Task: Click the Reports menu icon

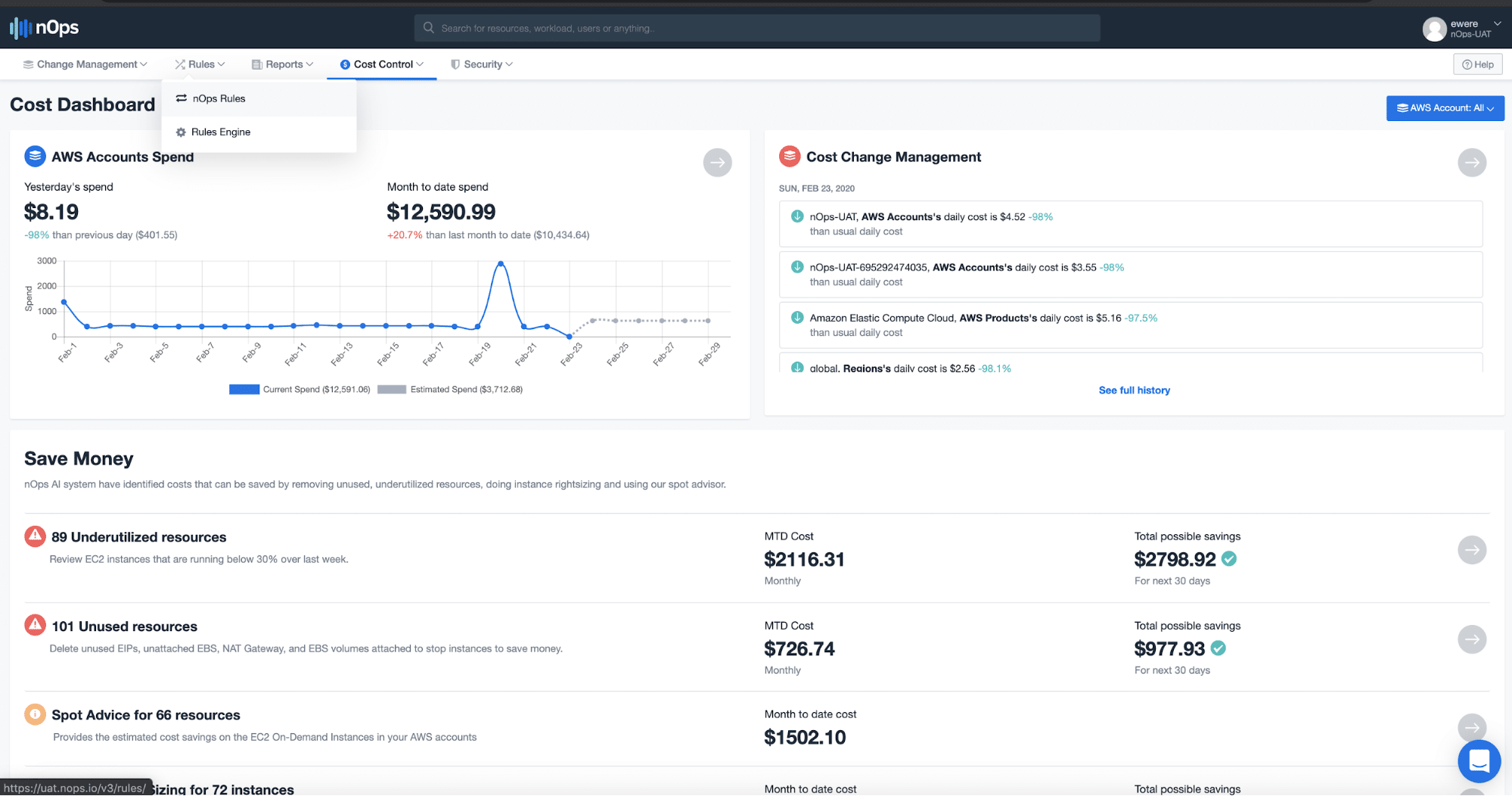Action: [257, 64]
